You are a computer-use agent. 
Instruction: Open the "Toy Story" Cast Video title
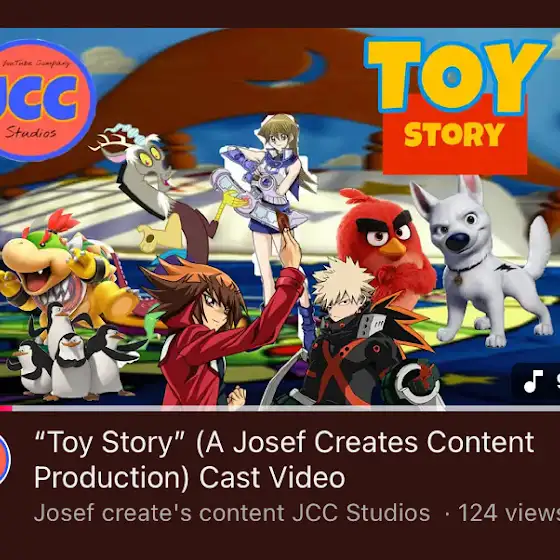click(284, 460)
